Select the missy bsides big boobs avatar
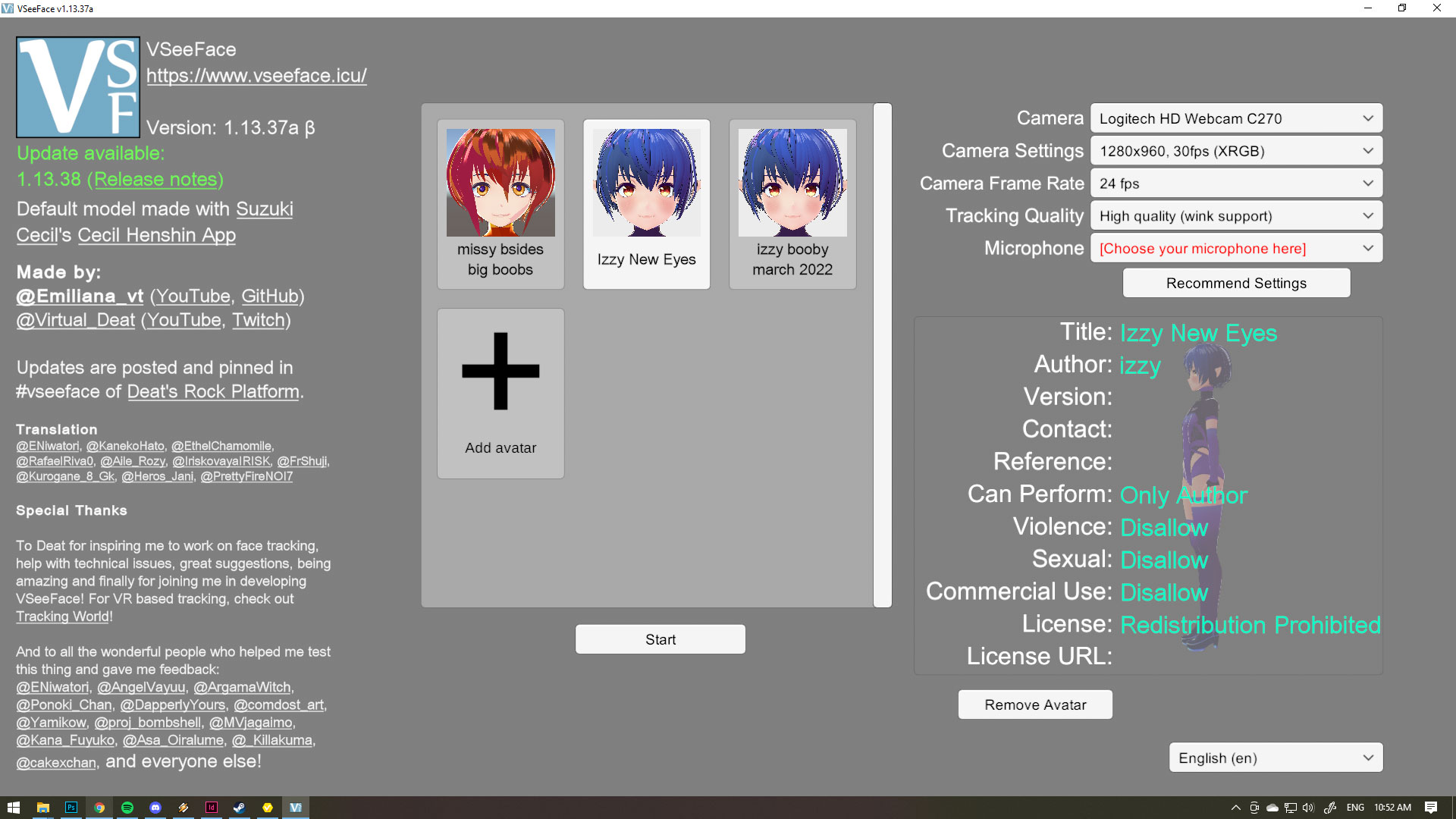1456x819 pixels. tap(500, 204)
